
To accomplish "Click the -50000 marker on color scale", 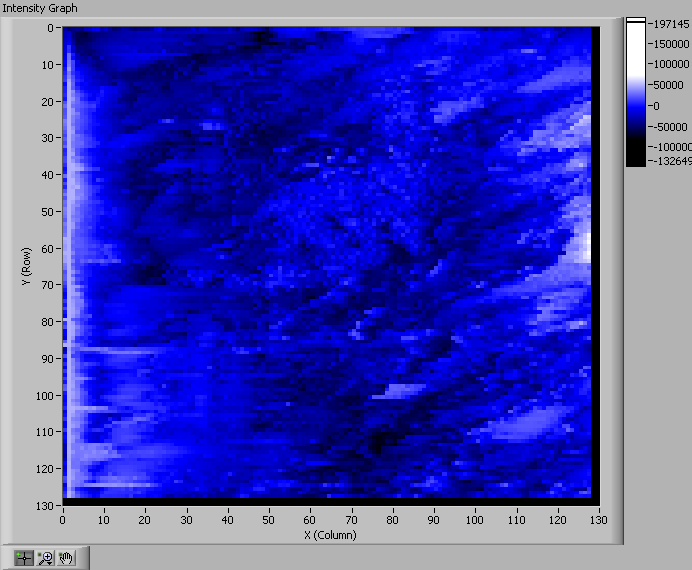I will (670, 127).
